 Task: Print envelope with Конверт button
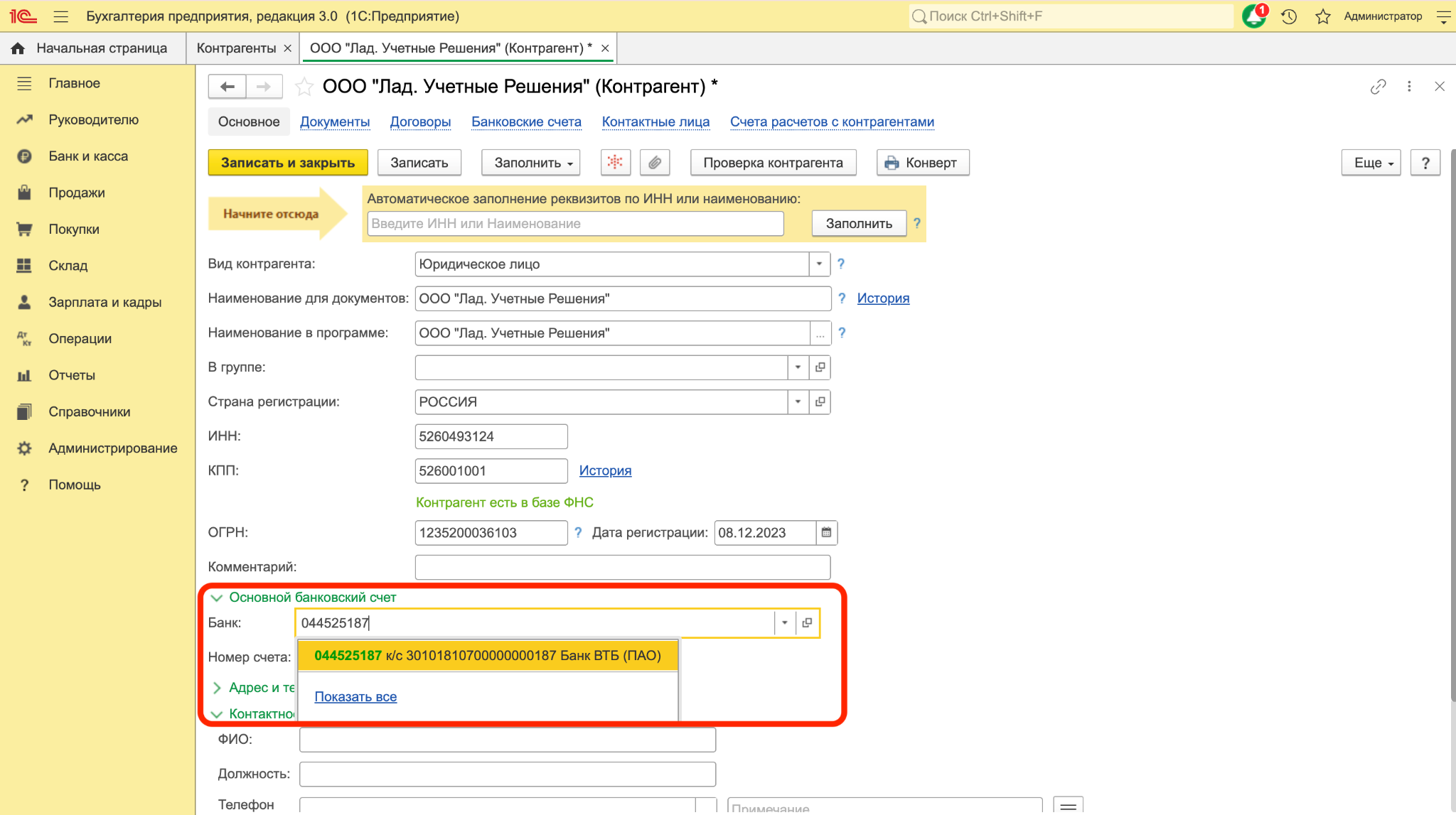[923, 163]
